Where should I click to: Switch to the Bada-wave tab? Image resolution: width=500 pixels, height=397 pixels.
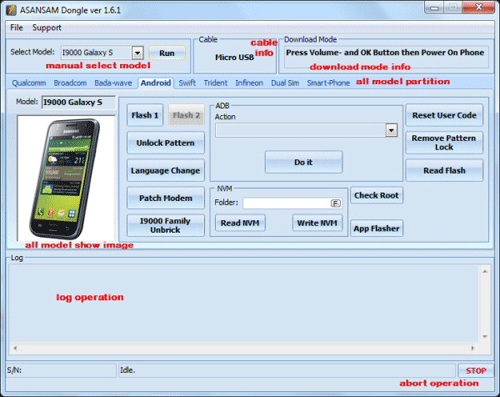tap(113, 83)
